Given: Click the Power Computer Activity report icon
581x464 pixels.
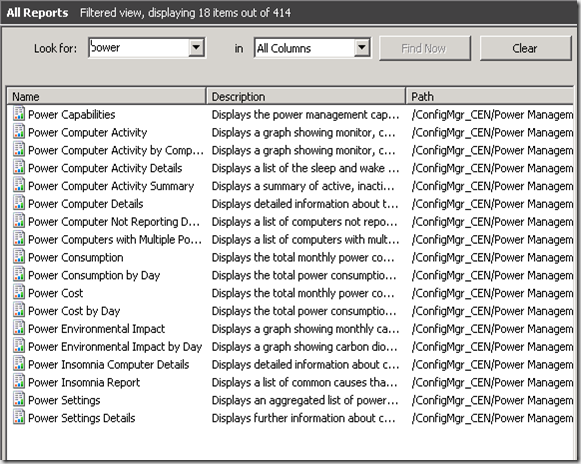Looking at the screenshot, I should coord(19,132).
